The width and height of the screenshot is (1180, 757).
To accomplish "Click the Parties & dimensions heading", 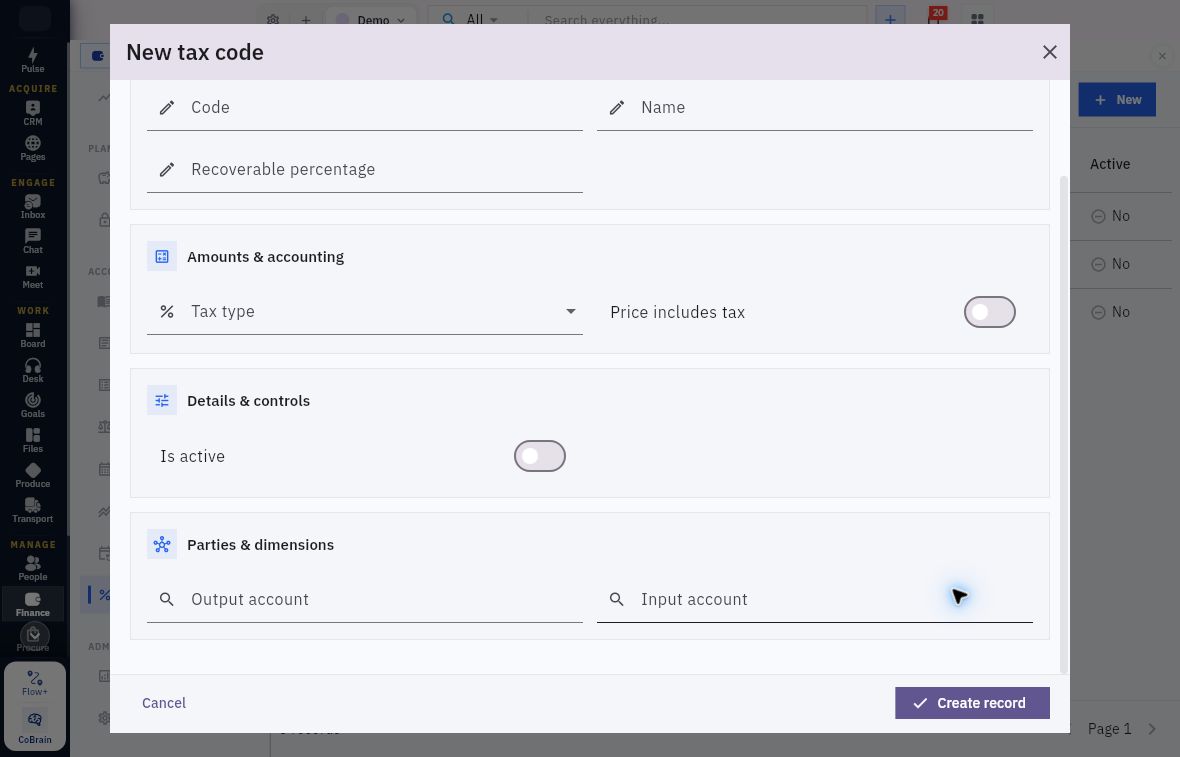I will (x=260, y=545).
